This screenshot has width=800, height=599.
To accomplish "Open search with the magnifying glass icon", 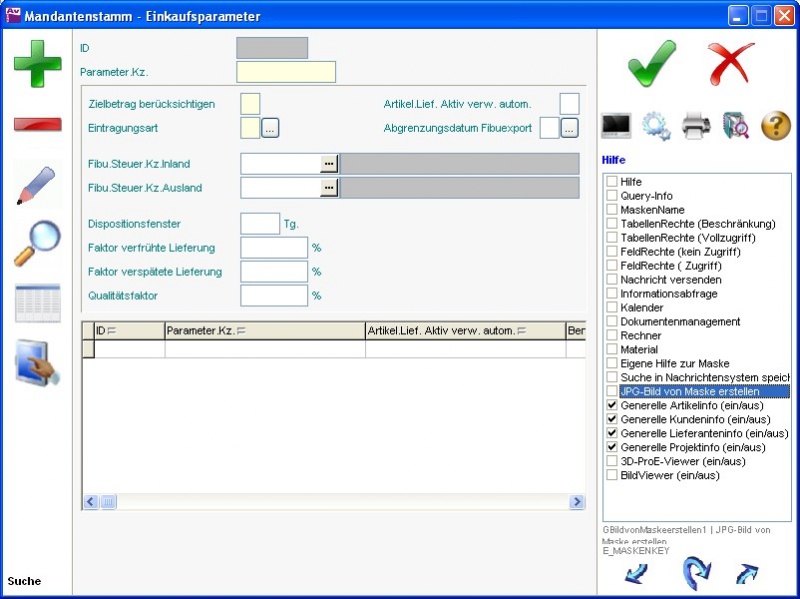I will click(x=37, y=244).
